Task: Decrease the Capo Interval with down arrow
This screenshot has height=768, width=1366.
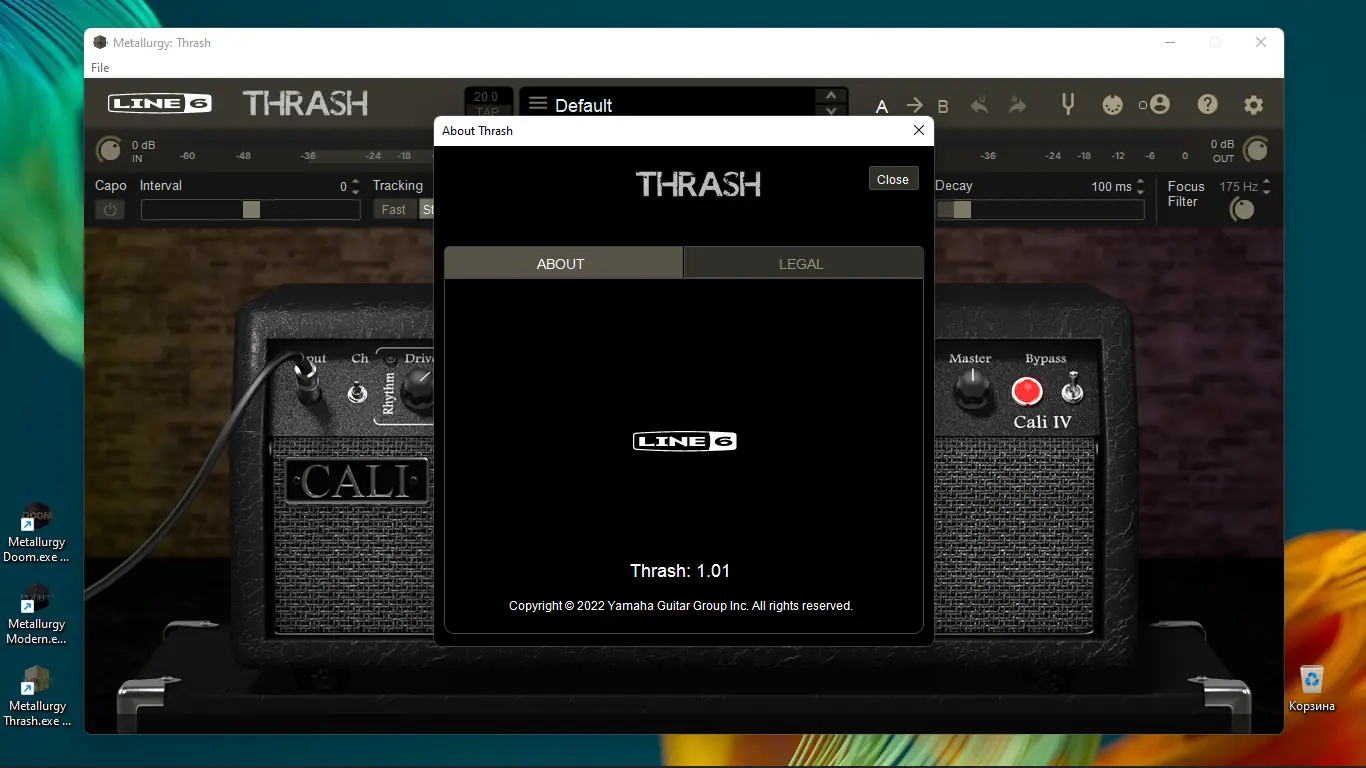Action: coord(356,191)
